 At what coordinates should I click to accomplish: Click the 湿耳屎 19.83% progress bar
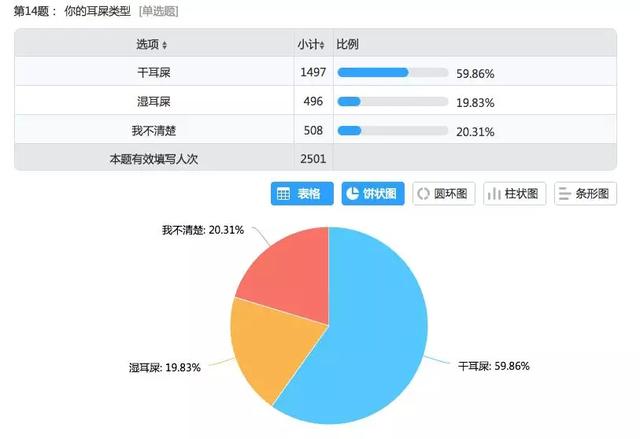pos(392,102)
